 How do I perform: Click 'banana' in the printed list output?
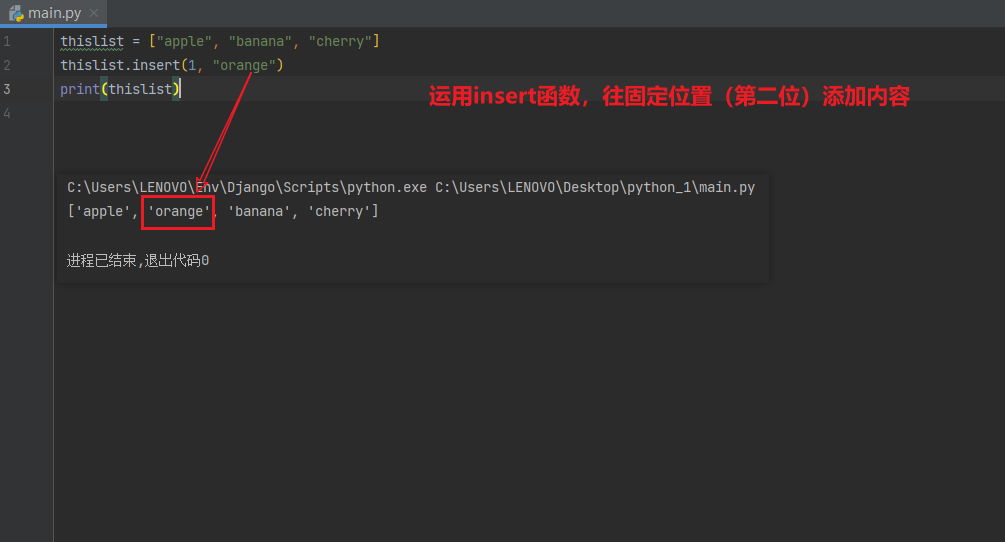pos(259,211)
